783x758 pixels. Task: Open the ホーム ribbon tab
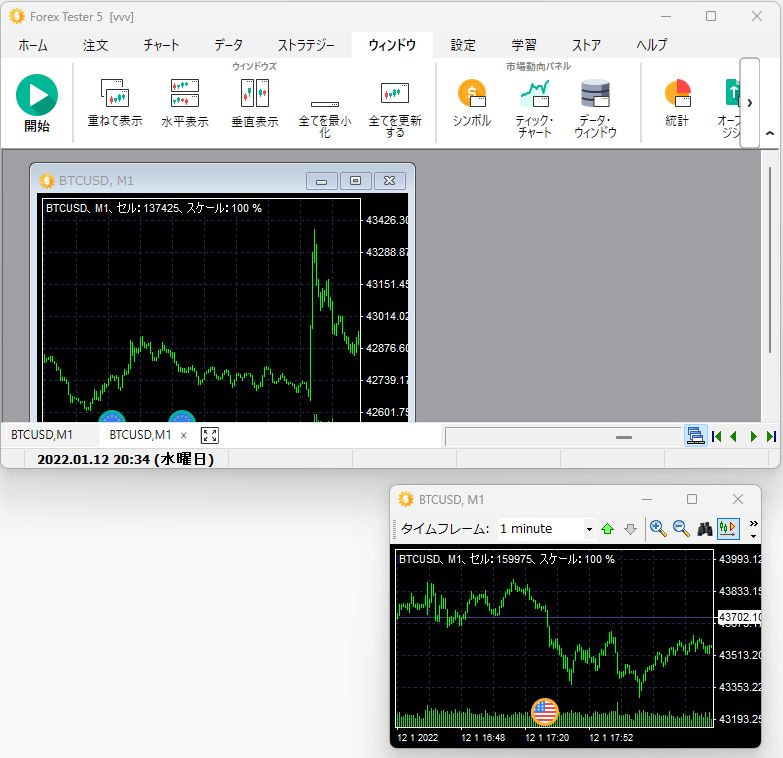[33, 45]
